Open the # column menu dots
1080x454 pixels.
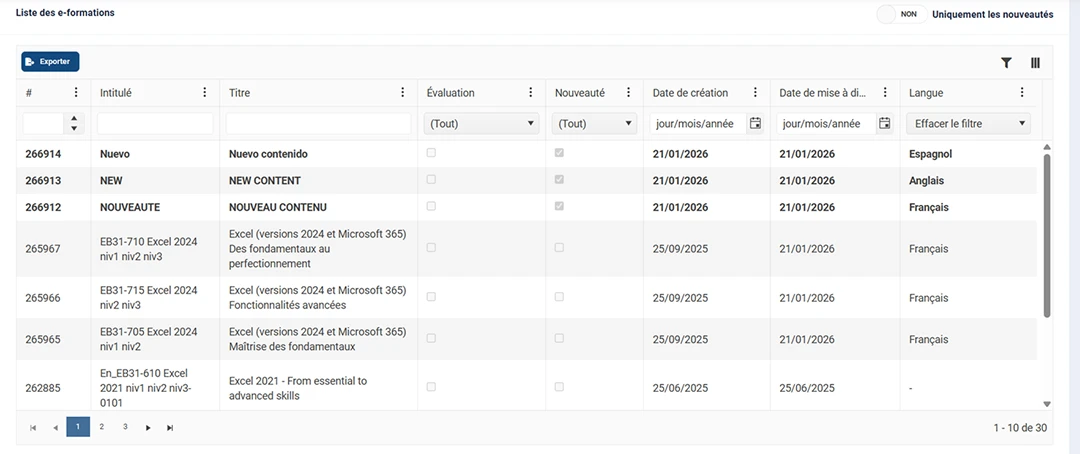76,92
